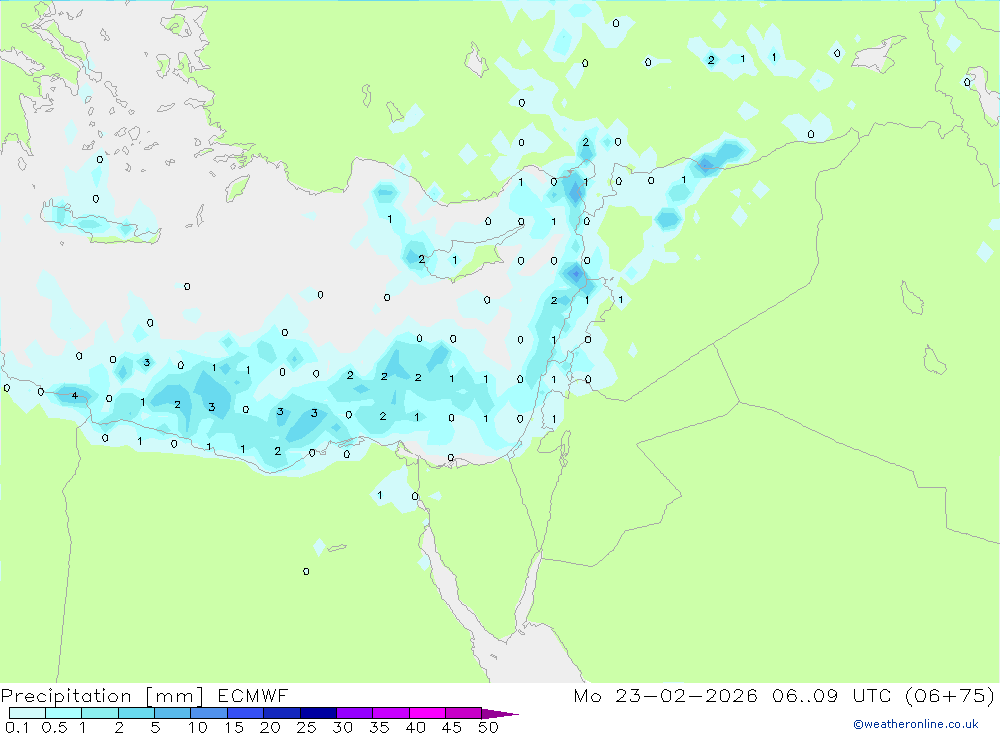Screen dimensions: 1000x733
Task: Pick the 10–15 mm legend color swatch
Action: click(x=209, y=713)
